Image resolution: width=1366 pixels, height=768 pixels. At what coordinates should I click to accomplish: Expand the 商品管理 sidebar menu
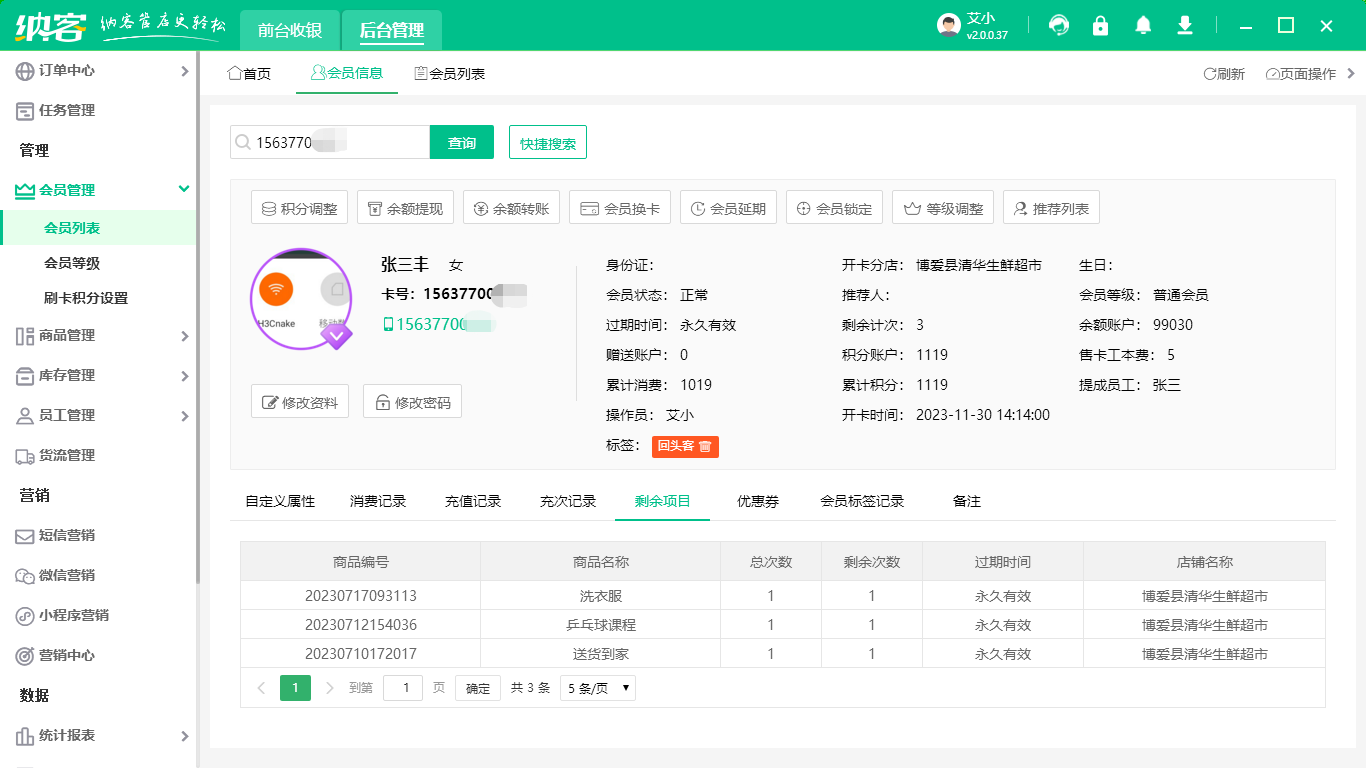(x=98, y=336)
